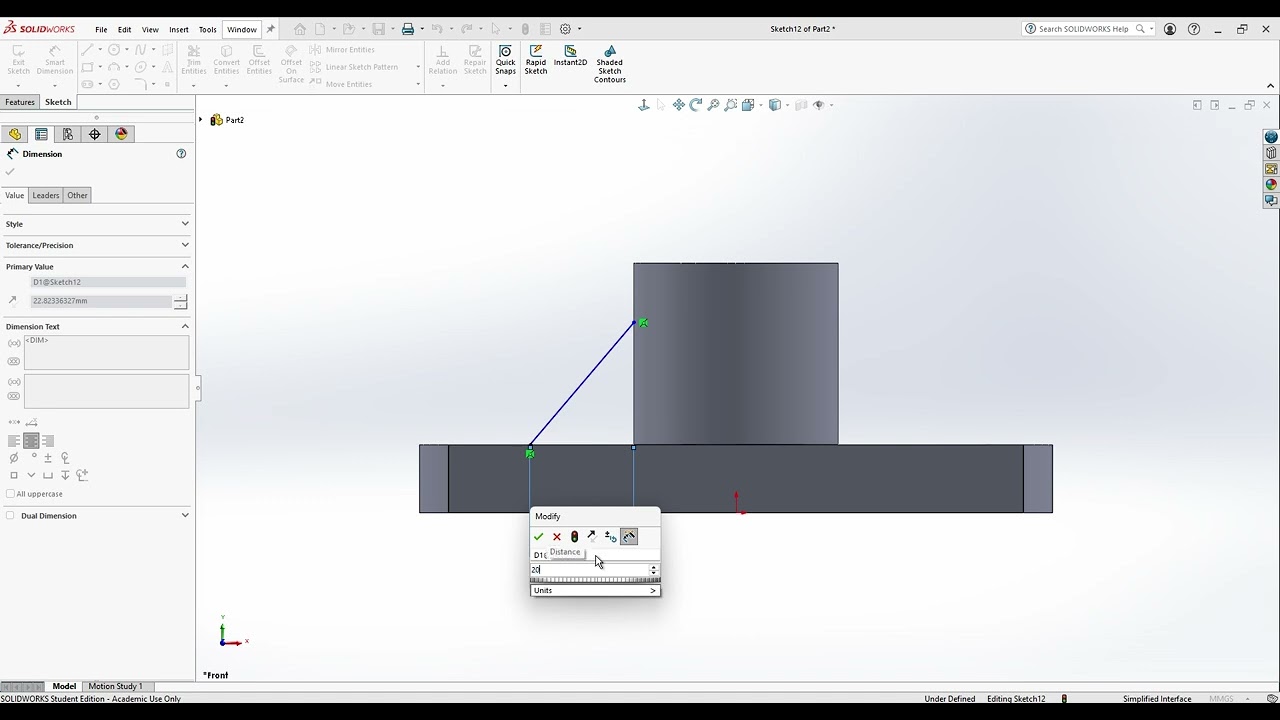Open Dimension help question mark

pyautogui.click(x=181, y=154)
